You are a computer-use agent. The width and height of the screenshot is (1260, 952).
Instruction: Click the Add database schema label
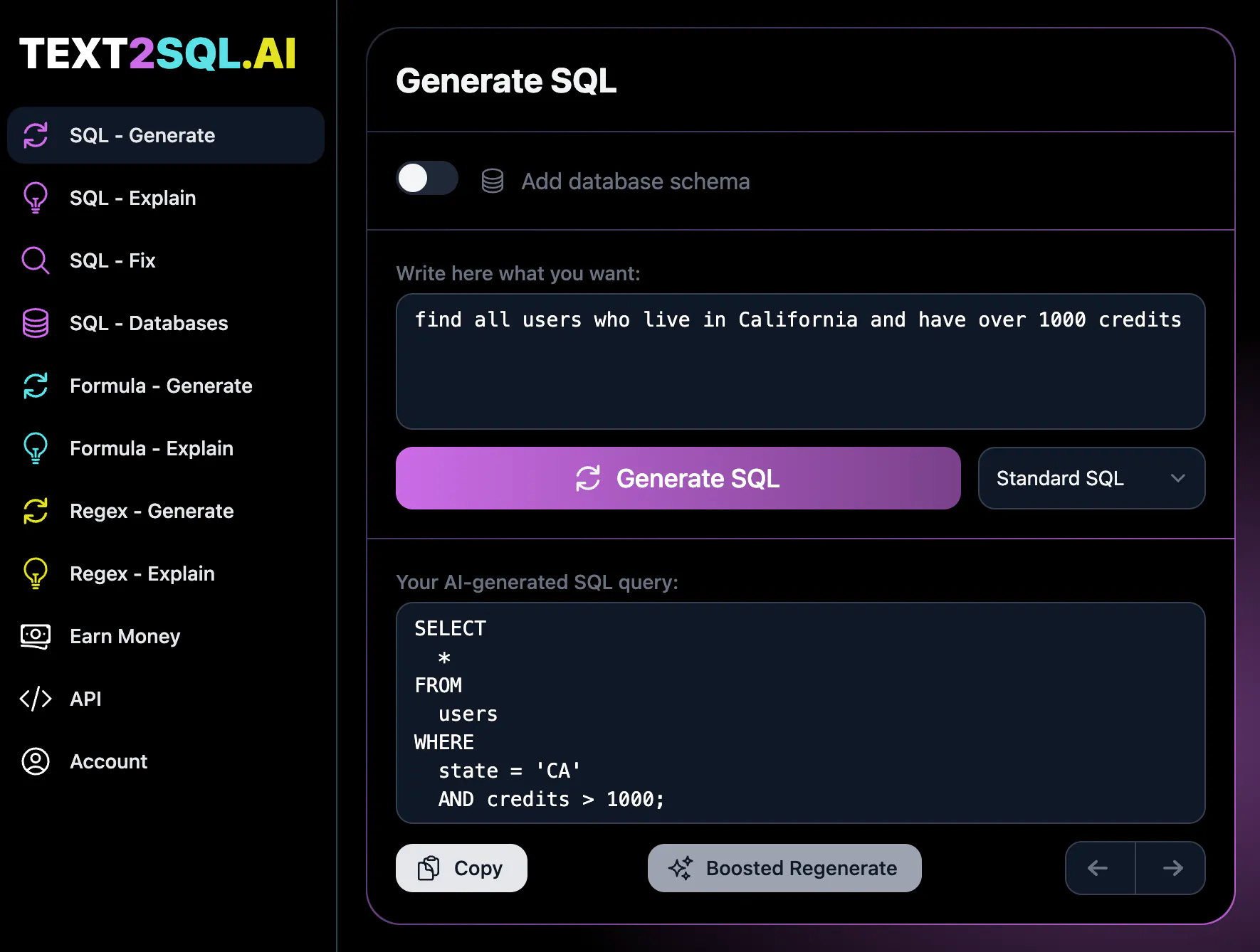[x=635, y=181]
